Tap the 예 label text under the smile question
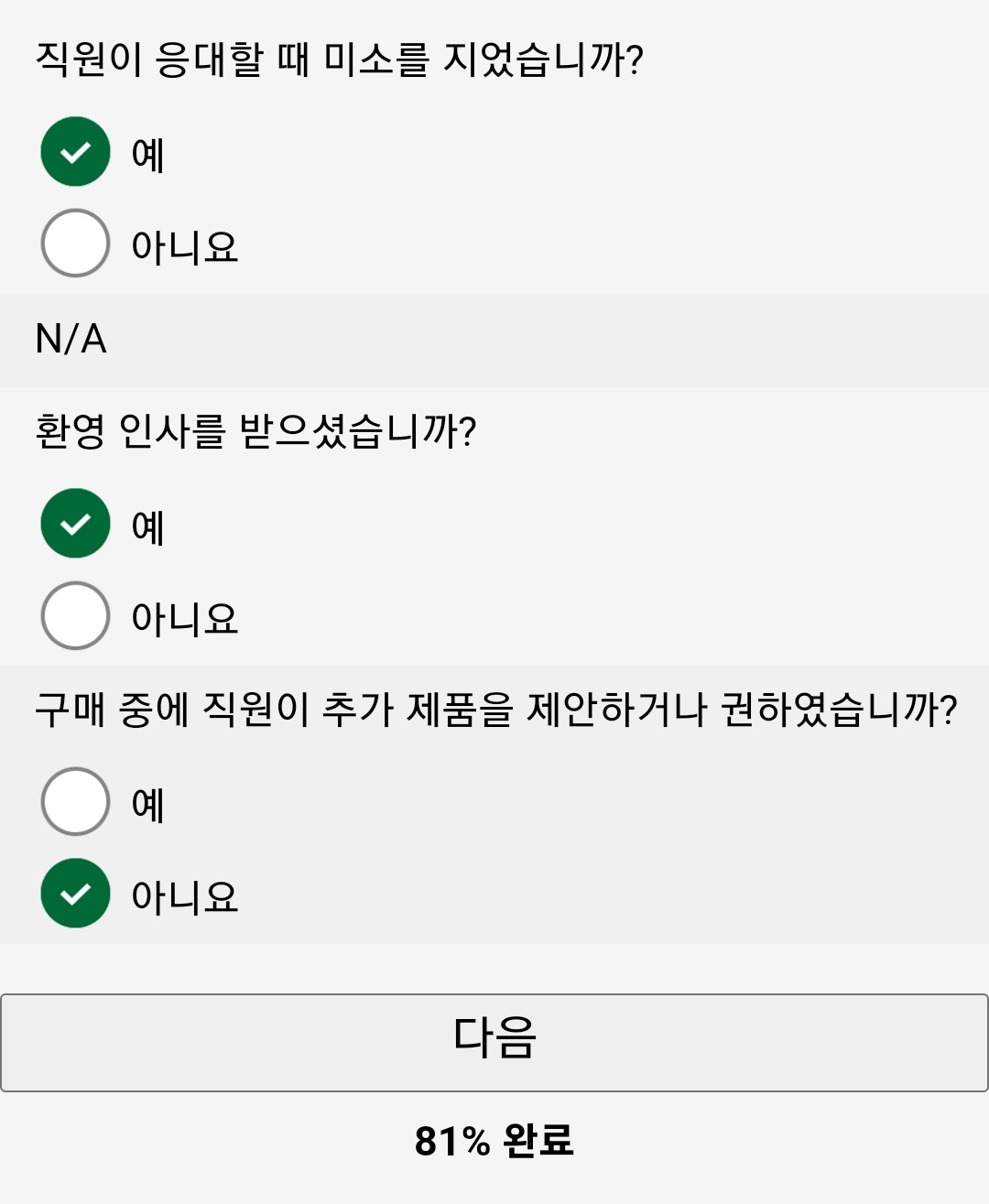 tap(148, 154)
